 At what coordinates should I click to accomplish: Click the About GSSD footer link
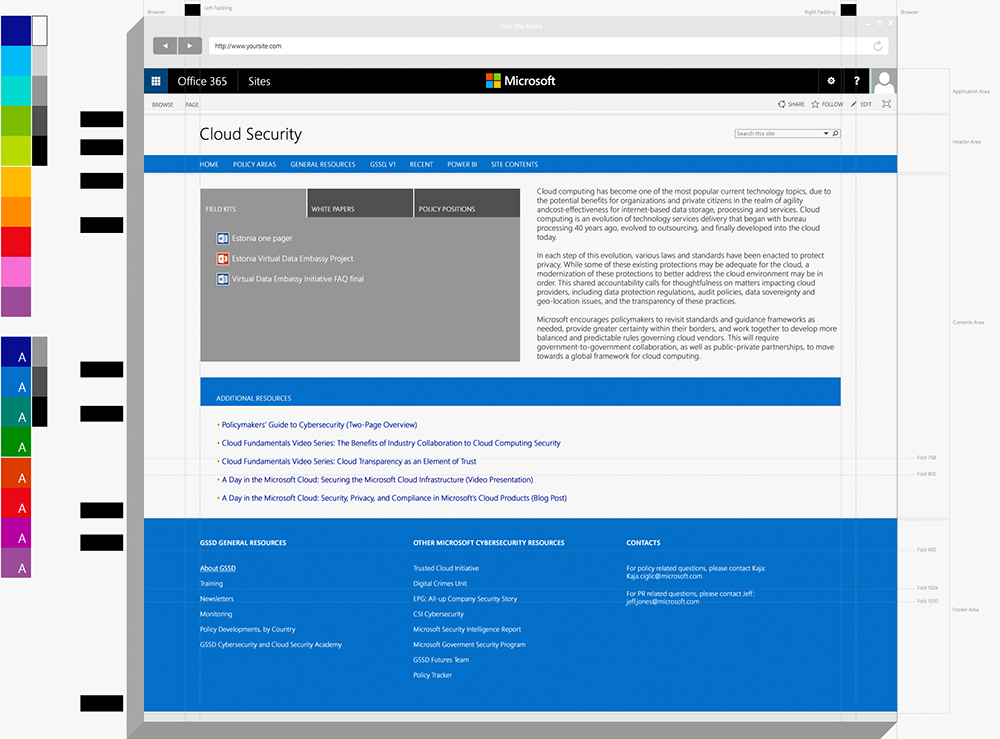click(x=217, y=567)
